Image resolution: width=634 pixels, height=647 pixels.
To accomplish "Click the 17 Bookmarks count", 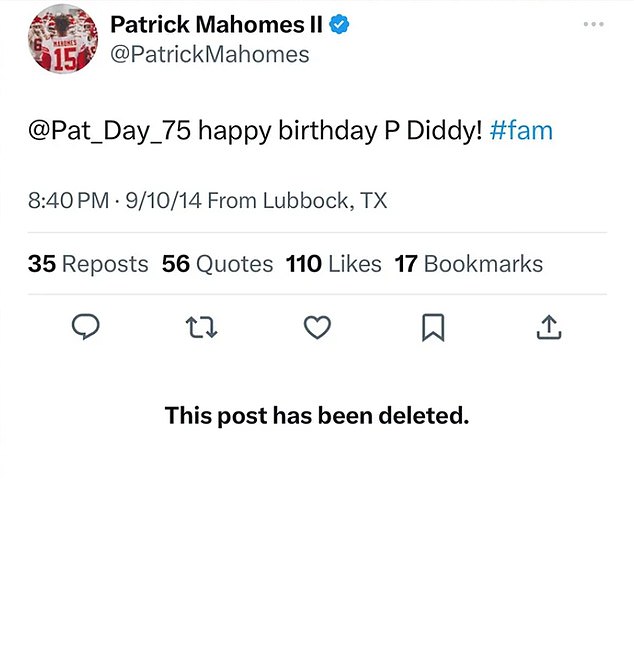I will 469,264.
